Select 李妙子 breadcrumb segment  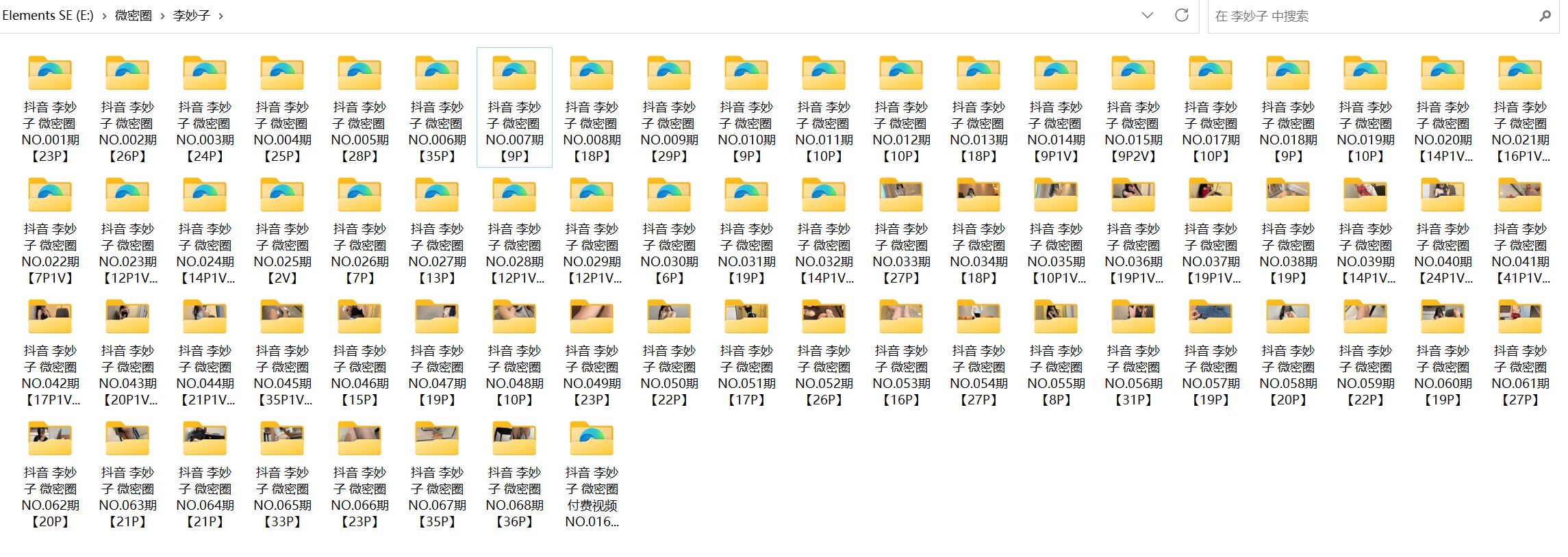pyautogui.click(x=191, y=16)
